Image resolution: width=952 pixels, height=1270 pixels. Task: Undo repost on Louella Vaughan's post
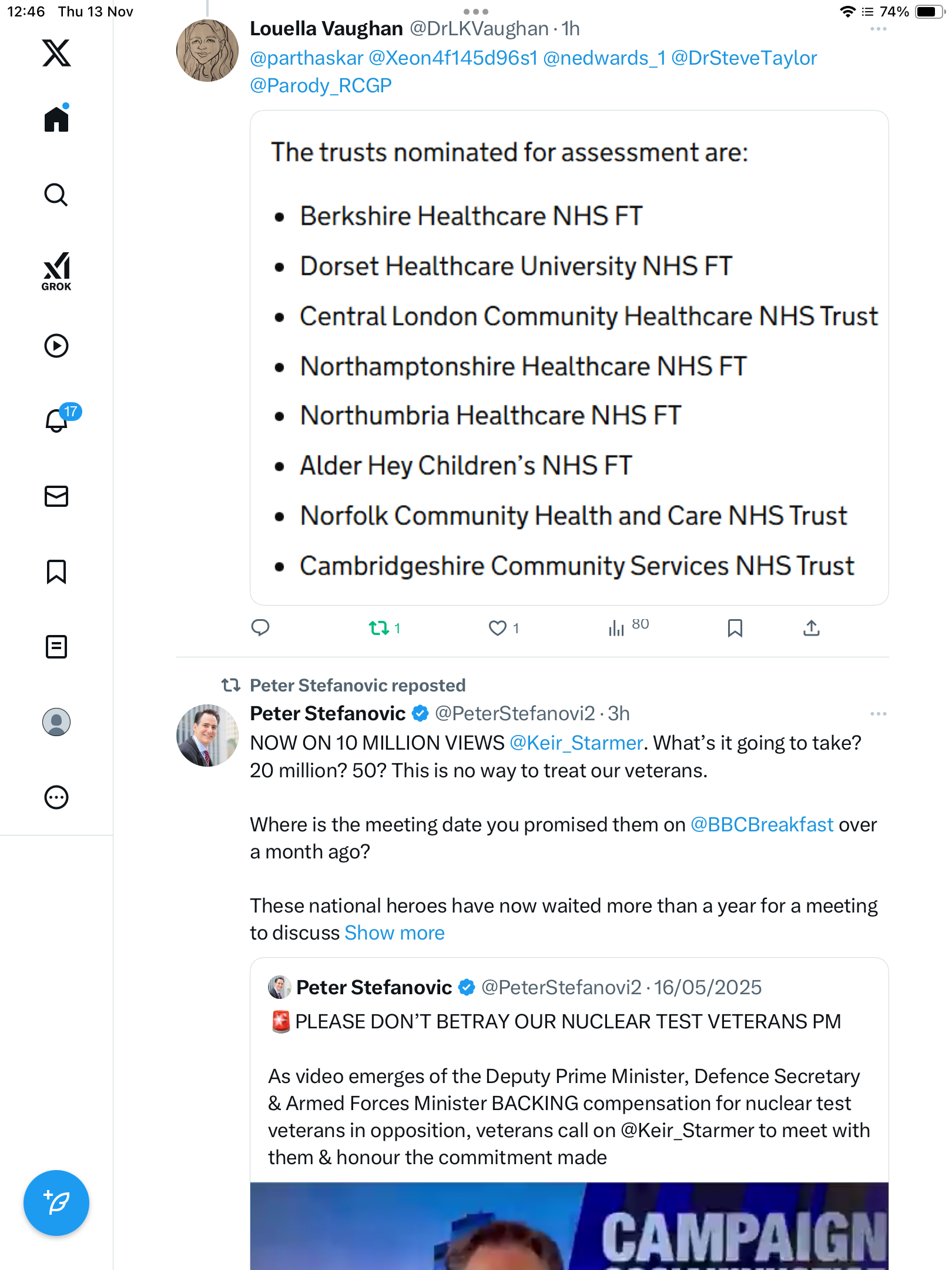click(379, 628)
